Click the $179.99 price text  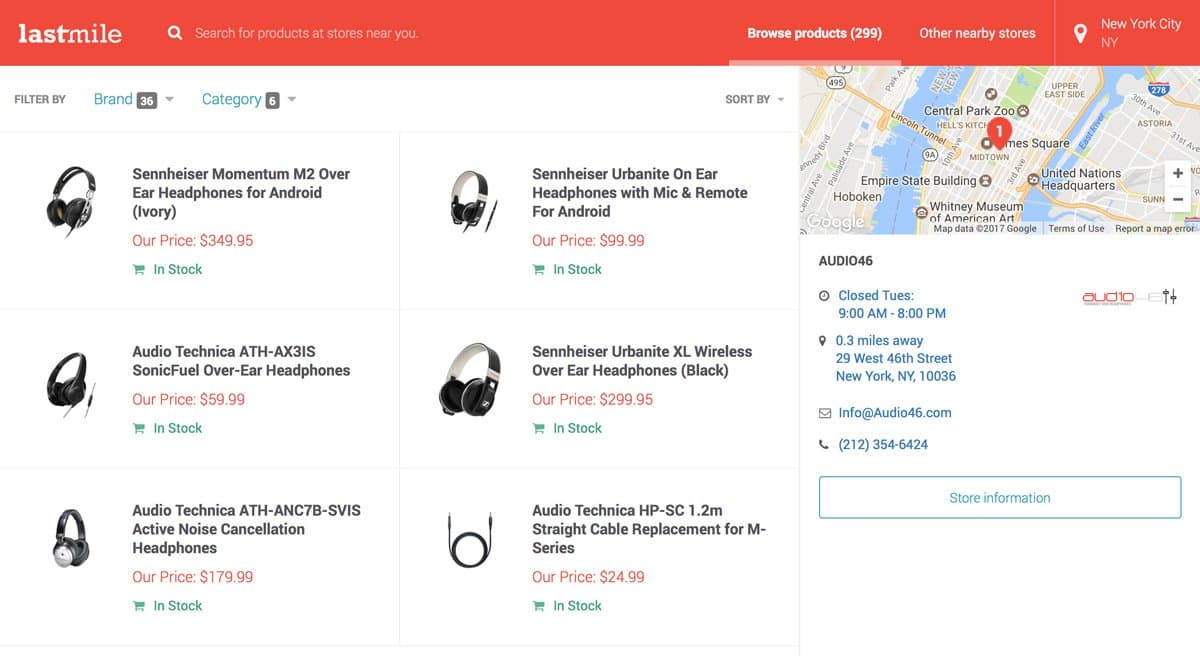point(193,577)
